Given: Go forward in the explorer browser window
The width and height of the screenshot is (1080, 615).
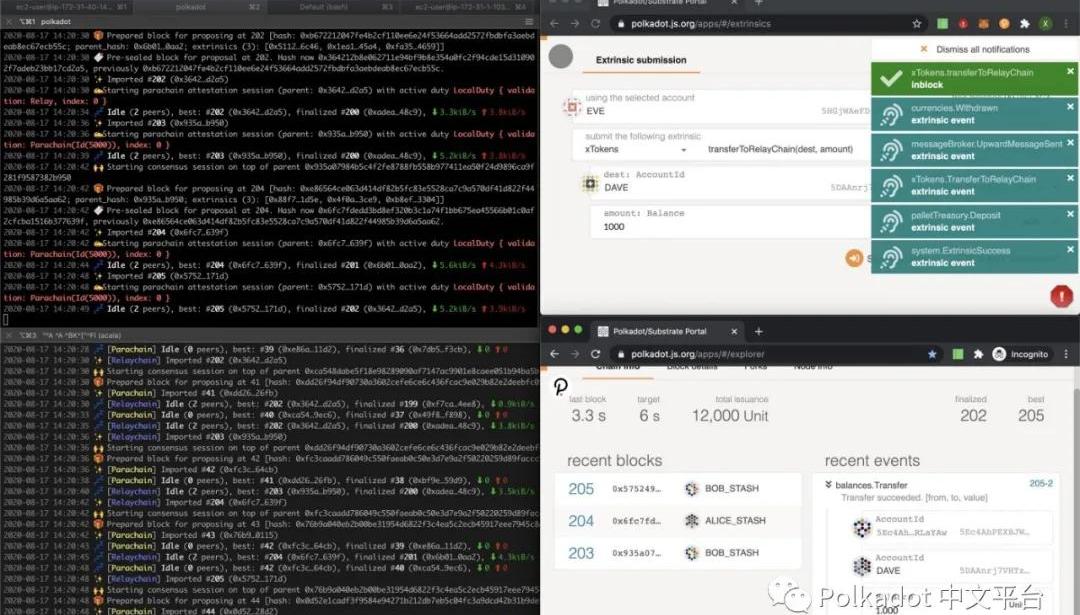Looking at the screenshot, I should (x=574, y=354).
